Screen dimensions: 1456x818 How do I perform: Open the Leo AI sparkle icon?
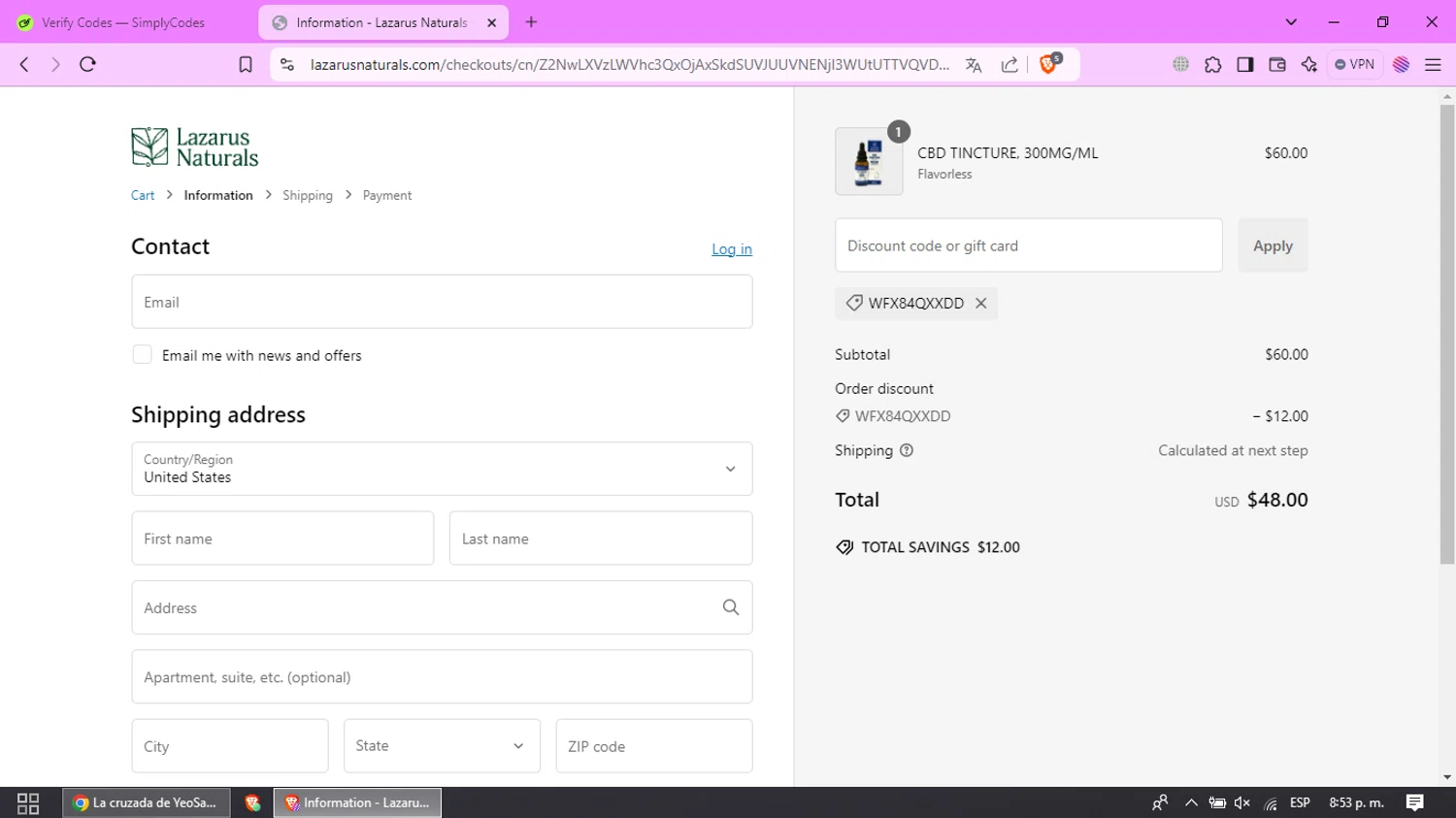pyautogui.click(x=1308, y=64)
